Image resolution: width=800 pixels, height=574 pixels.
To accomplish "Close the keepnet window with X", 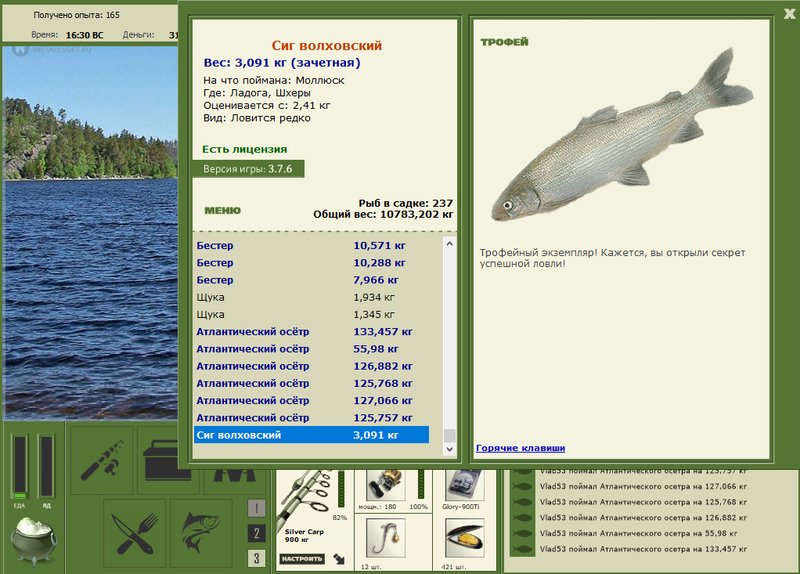I will [790, 14].
